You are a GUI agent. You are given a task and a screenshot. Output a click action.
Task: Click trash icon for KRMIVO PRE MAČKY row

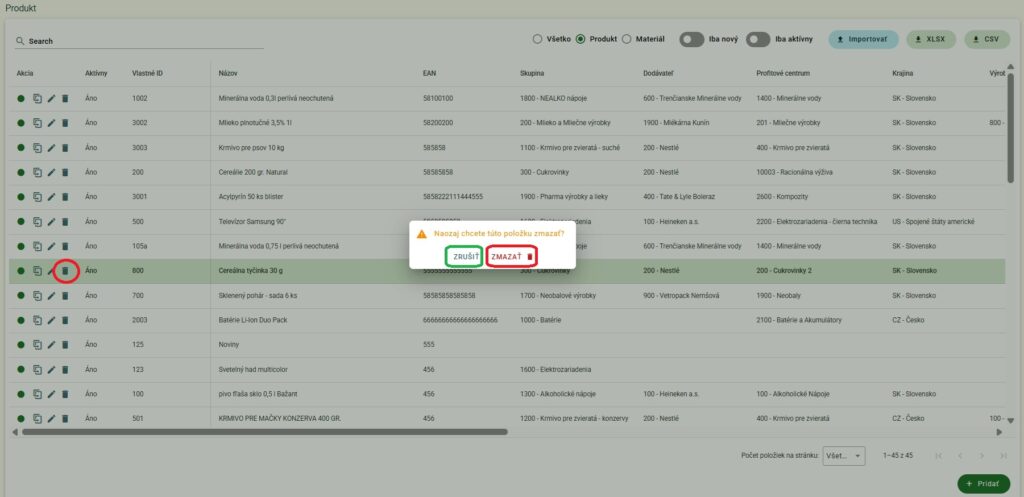click(65, 418)
